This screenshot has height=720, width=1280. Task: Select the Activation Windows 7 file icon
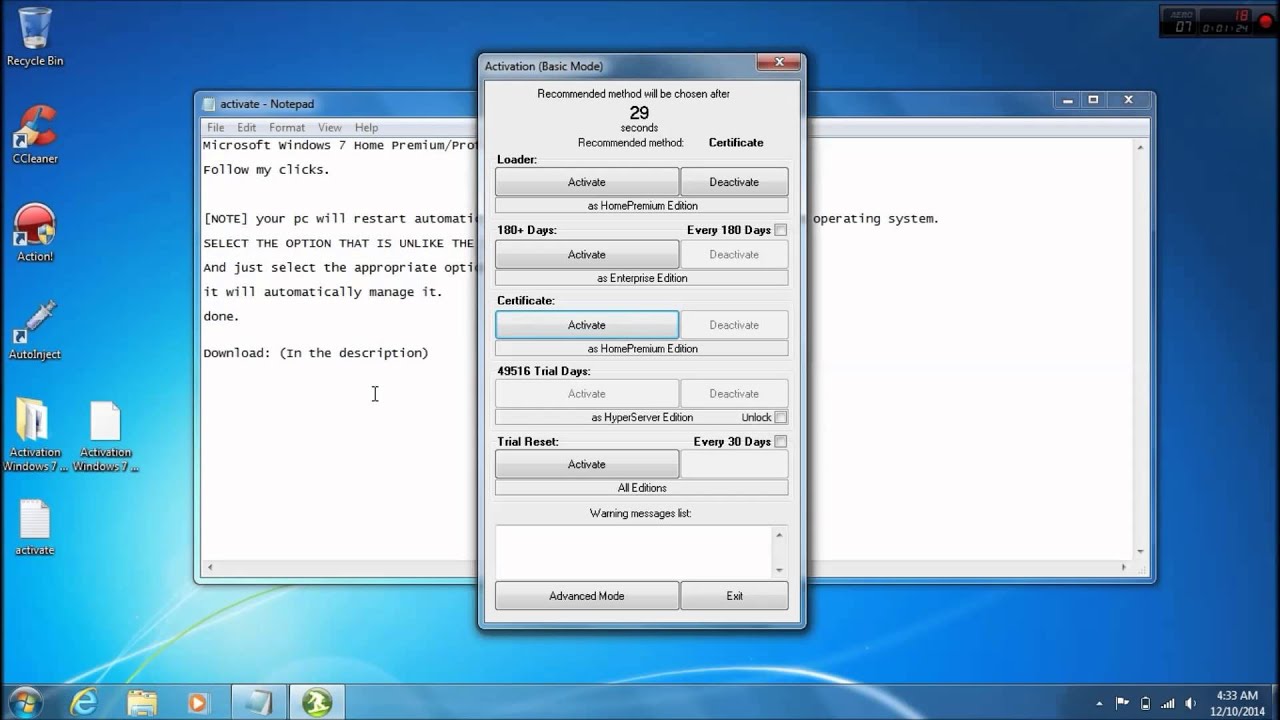coord(105,437)
